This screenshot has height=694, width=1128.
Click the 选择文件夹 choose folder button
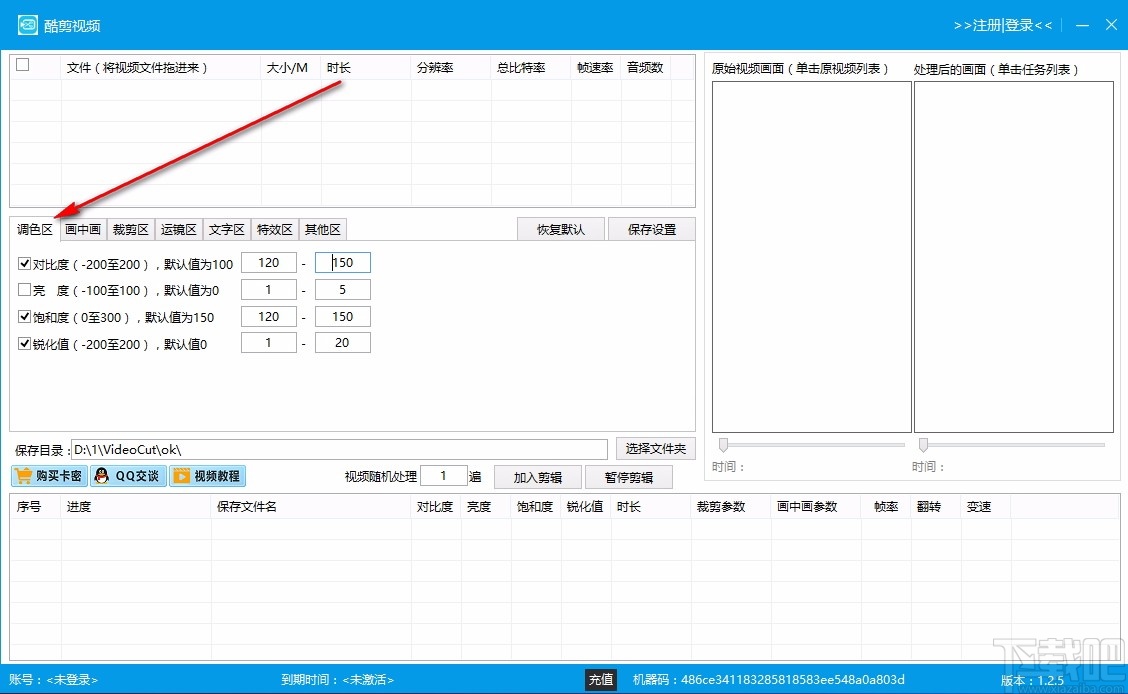(655, 449)
